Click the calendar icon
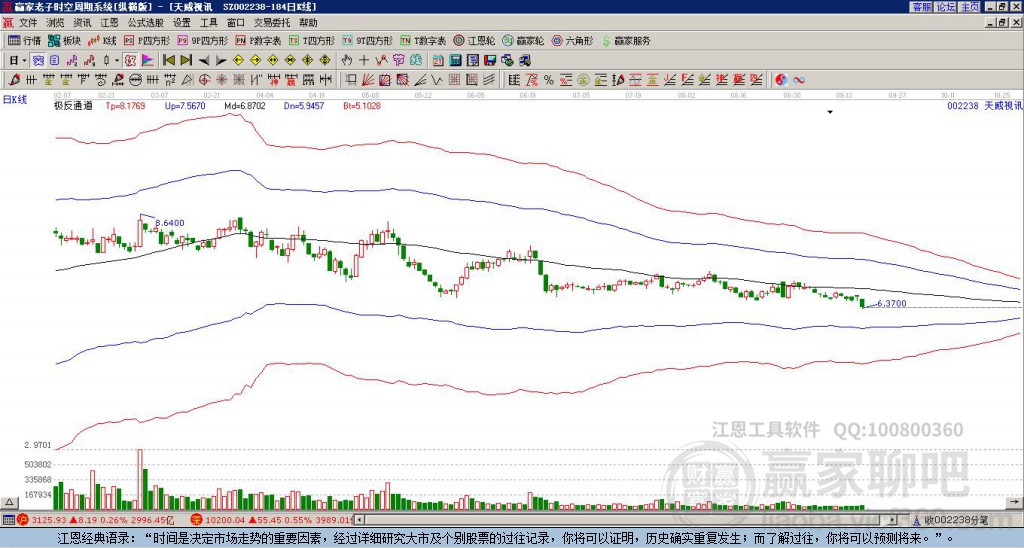Screen dimensions: 1024x548 tap(438, 61)
